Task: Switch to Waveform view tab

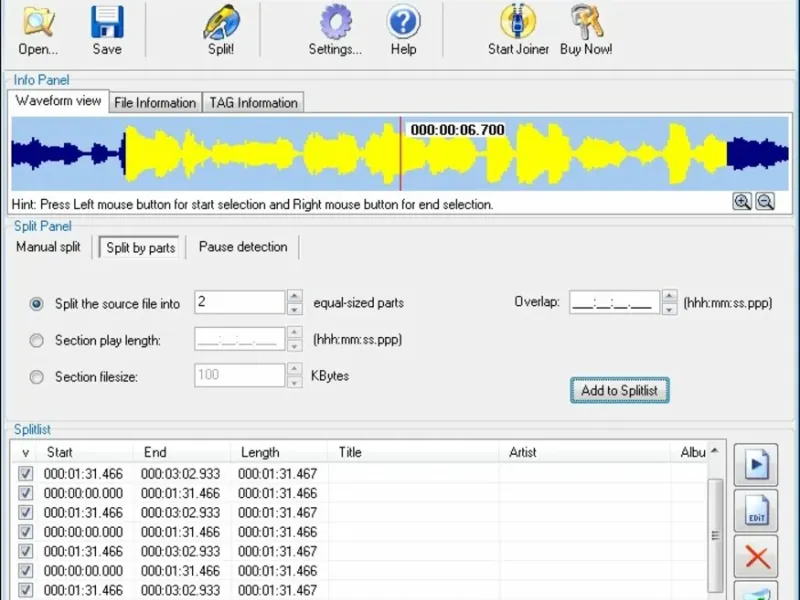Action: click(58, 101)
